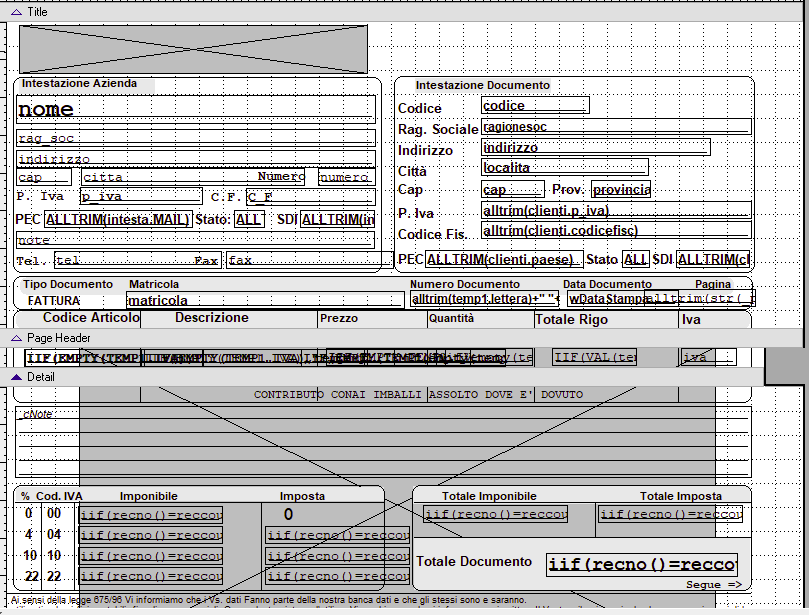The image size is (809, 615).
Task: Click the 'Segue =>' label
Action: click(714, 585)
